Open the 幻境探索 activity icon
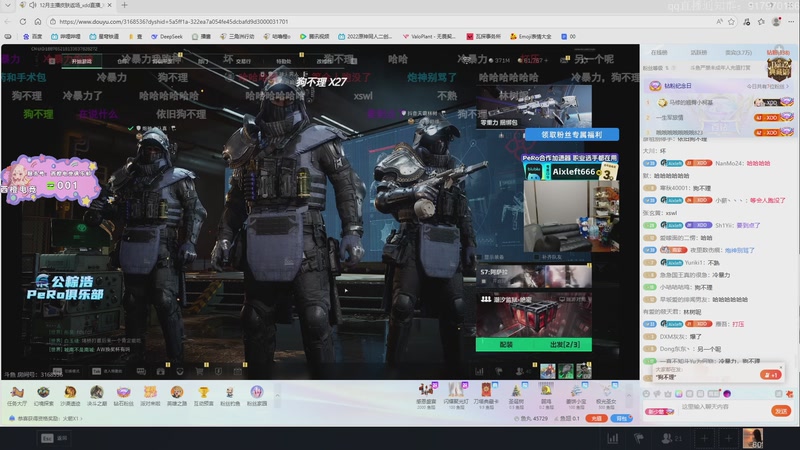The width and height of the screenshot is (800, 450). 43,395
